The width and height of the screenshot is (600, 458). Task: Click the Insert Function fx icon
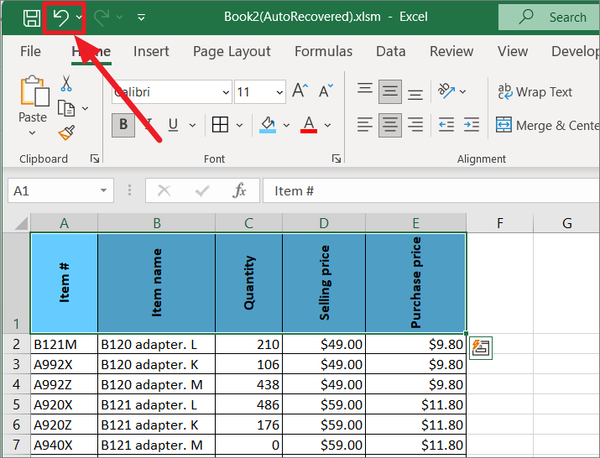(239, 190)
